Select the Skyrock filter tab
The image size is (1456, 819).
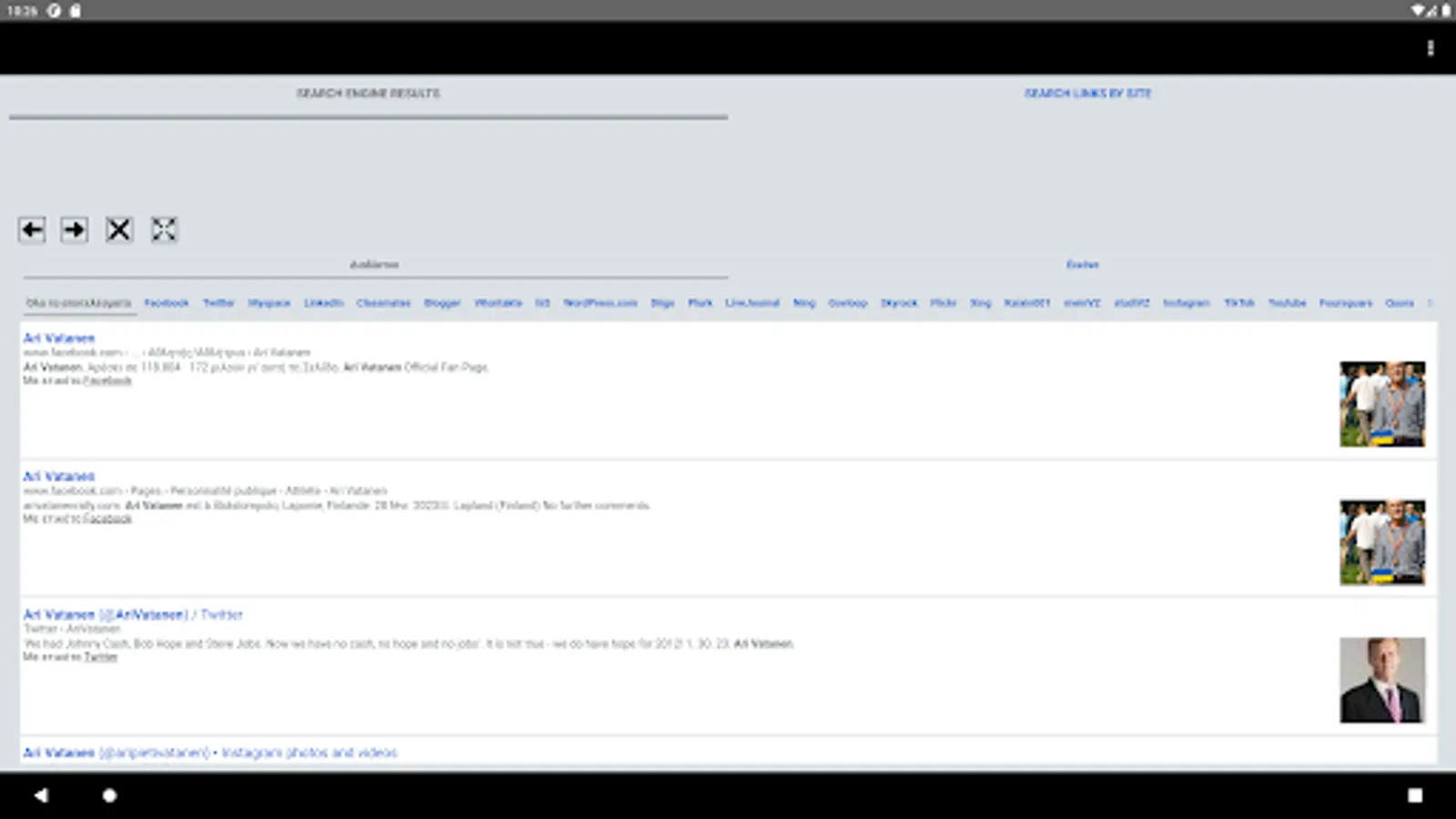point(899,303)
